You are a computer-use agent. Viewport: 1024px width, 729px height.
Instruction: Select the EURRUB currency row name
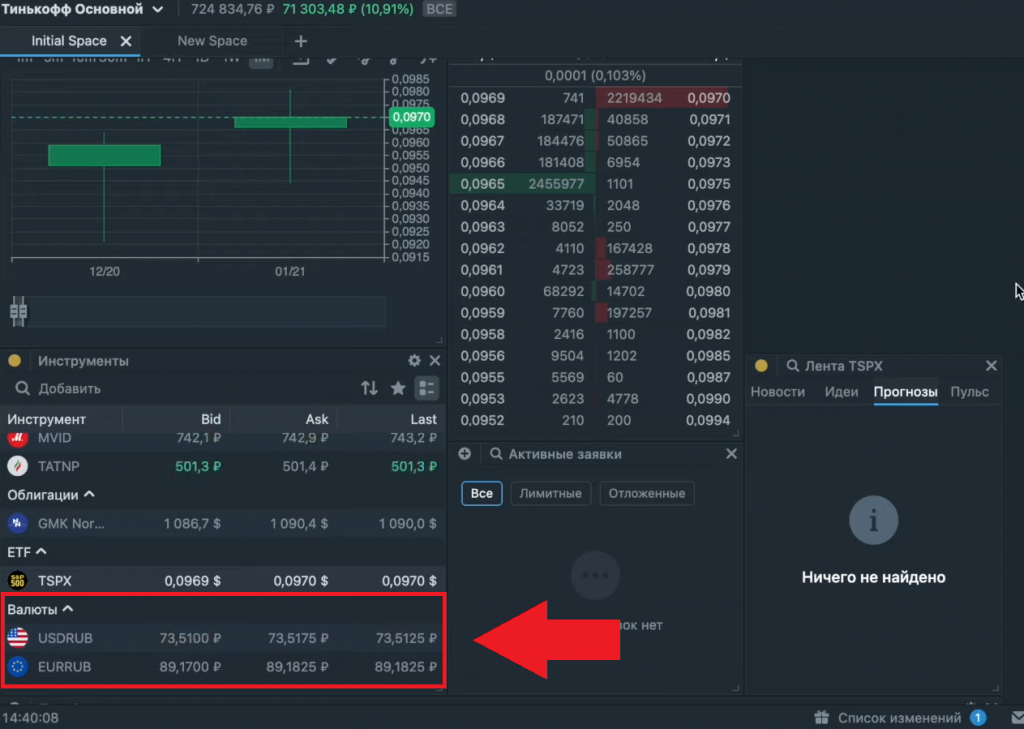click(65, 667)
